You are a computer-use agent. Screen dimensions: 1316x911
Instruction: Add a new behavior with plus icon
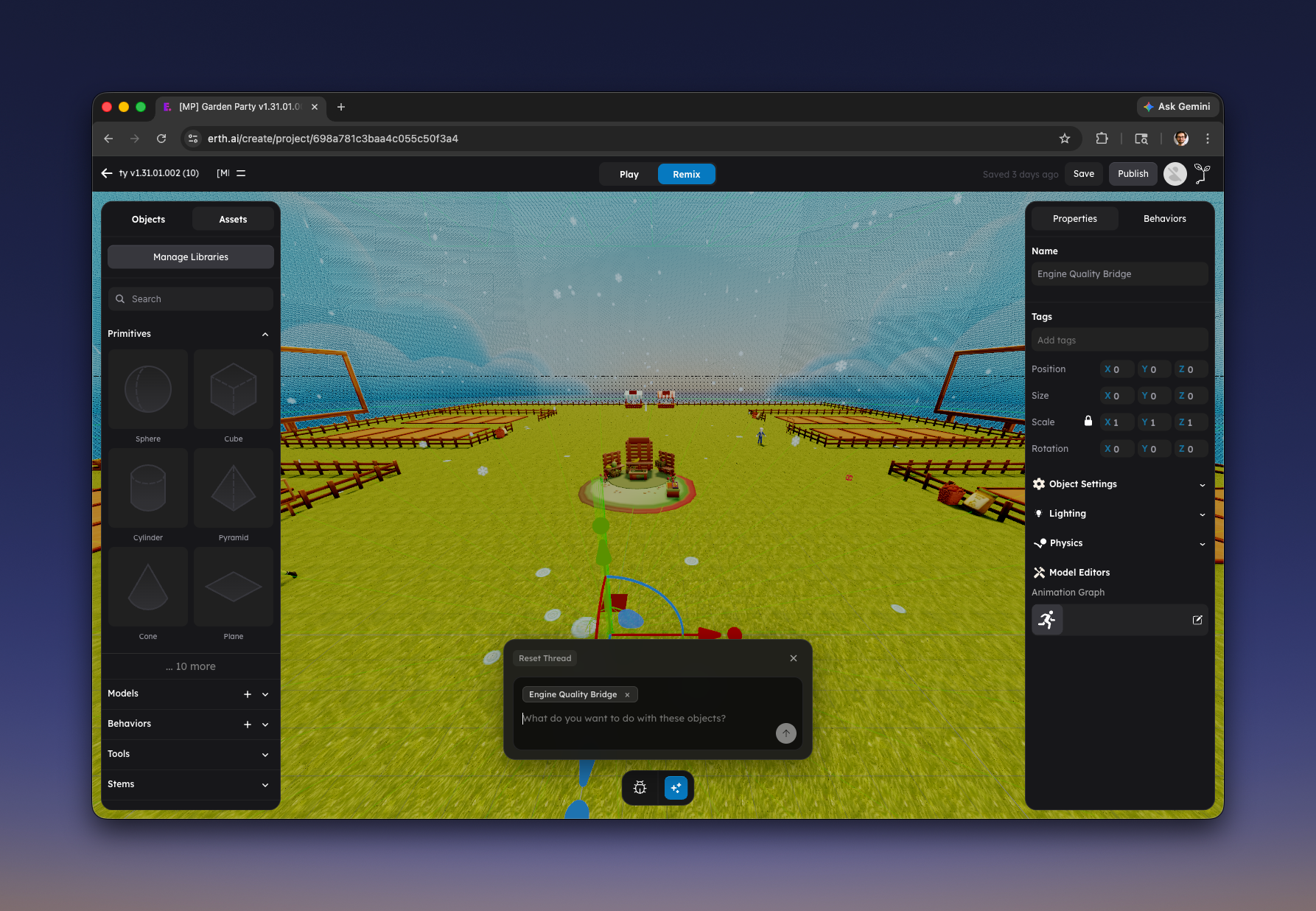pos(248,725)
